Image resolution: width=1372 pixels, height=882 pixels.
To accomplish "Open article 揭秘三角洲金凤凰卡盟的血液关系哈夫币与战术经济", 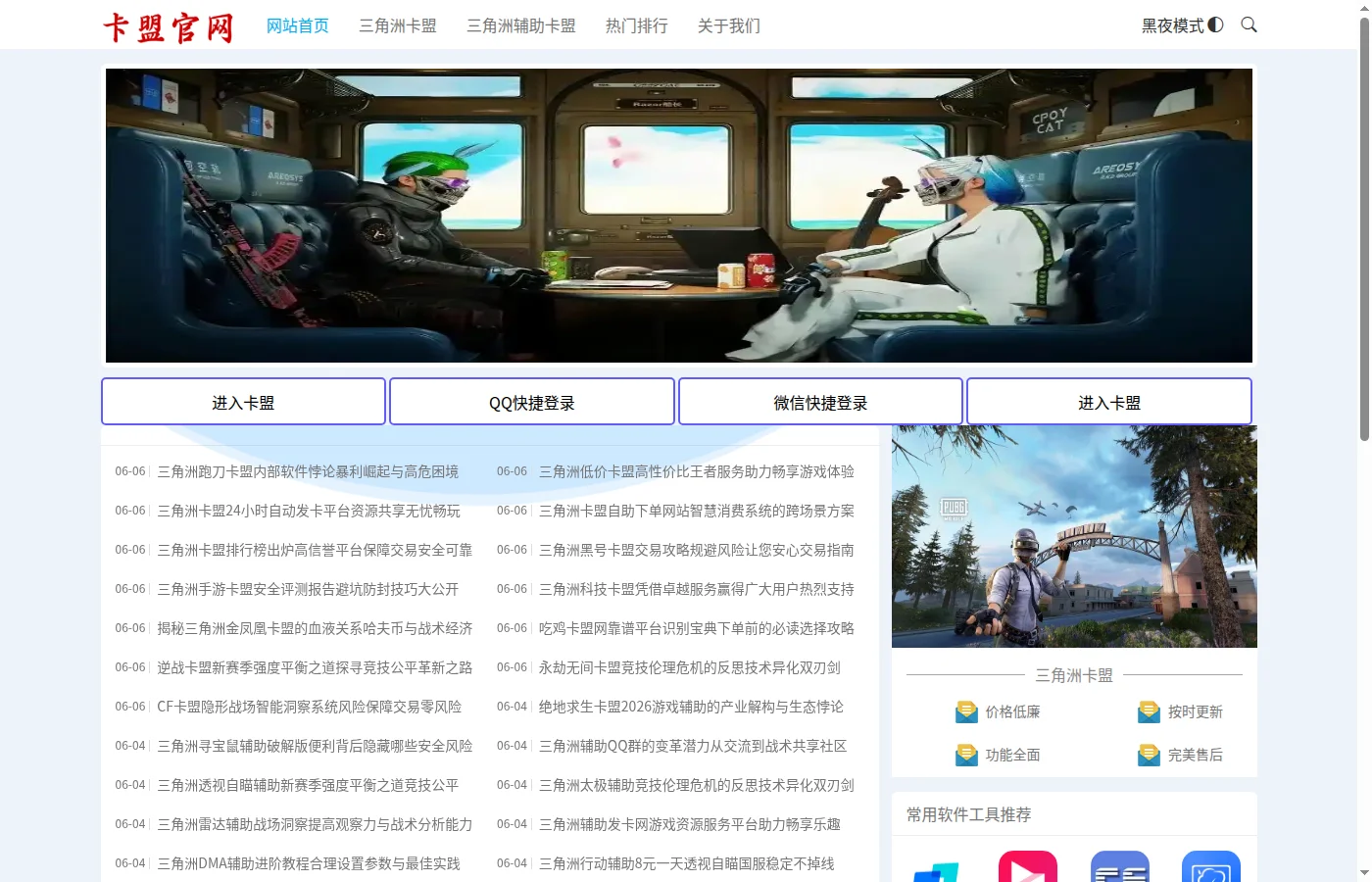I will point(315,628).
